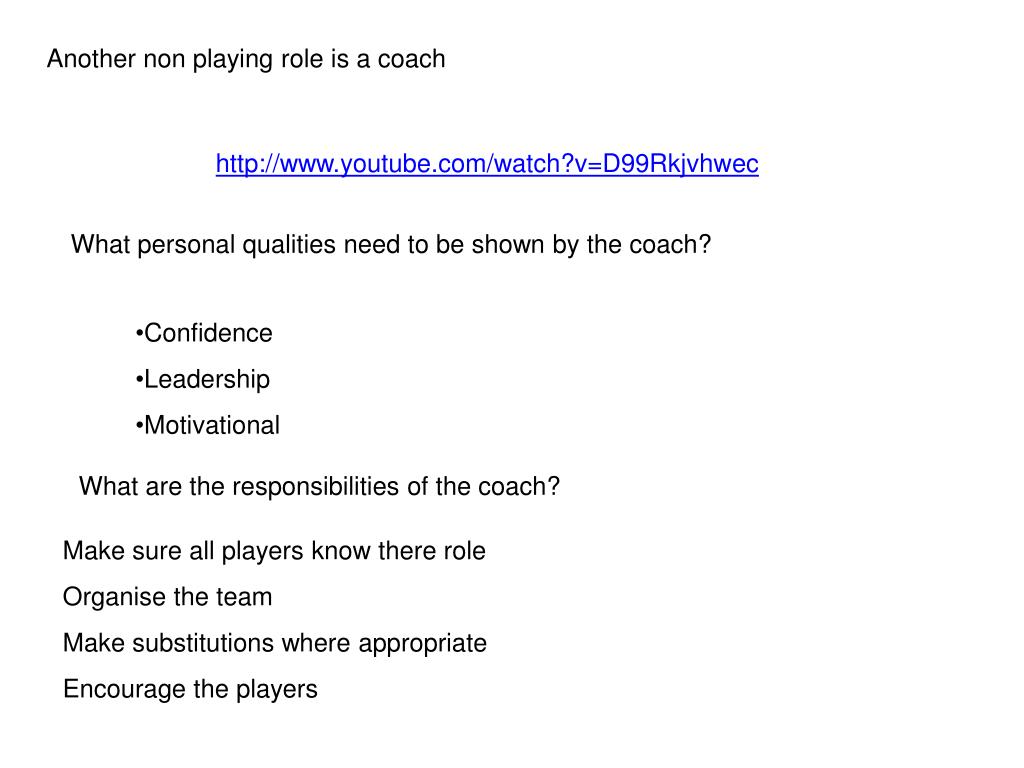Click the line 'Organise the team'
1024x768 pixels.
coord(167,598)
